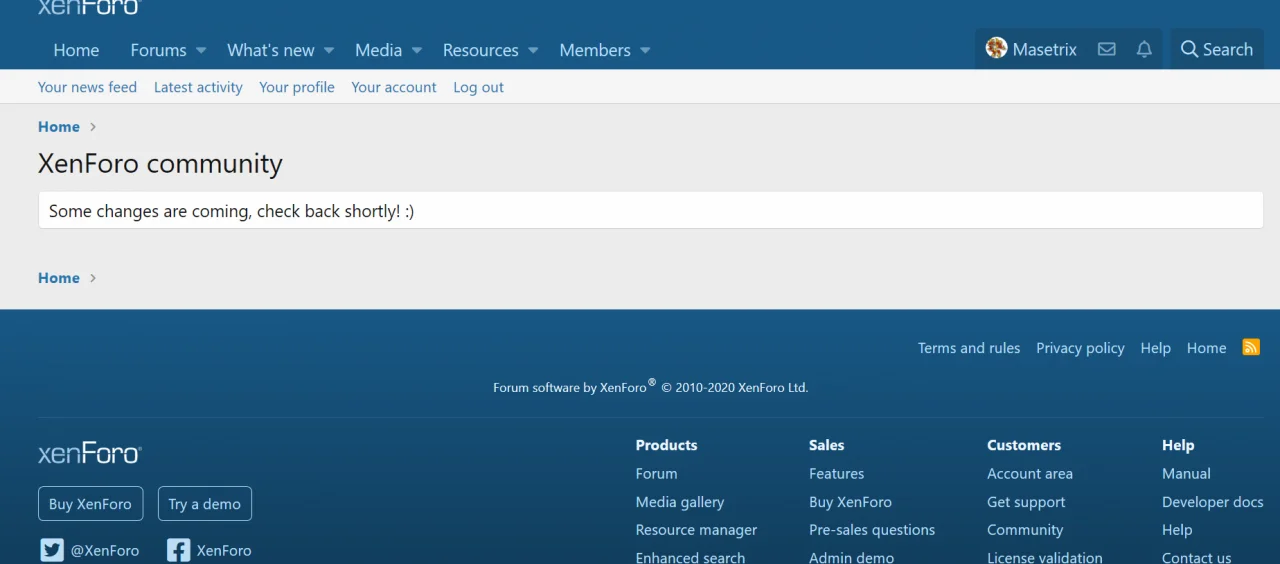This screenshot has height=564, width=1280.
Task: Open Privacy policy
Action: click(x=1080, y=348)
